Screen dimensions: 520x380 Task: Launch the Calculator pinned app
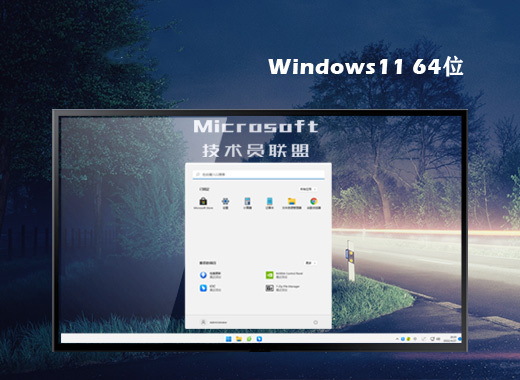(247, 203)
